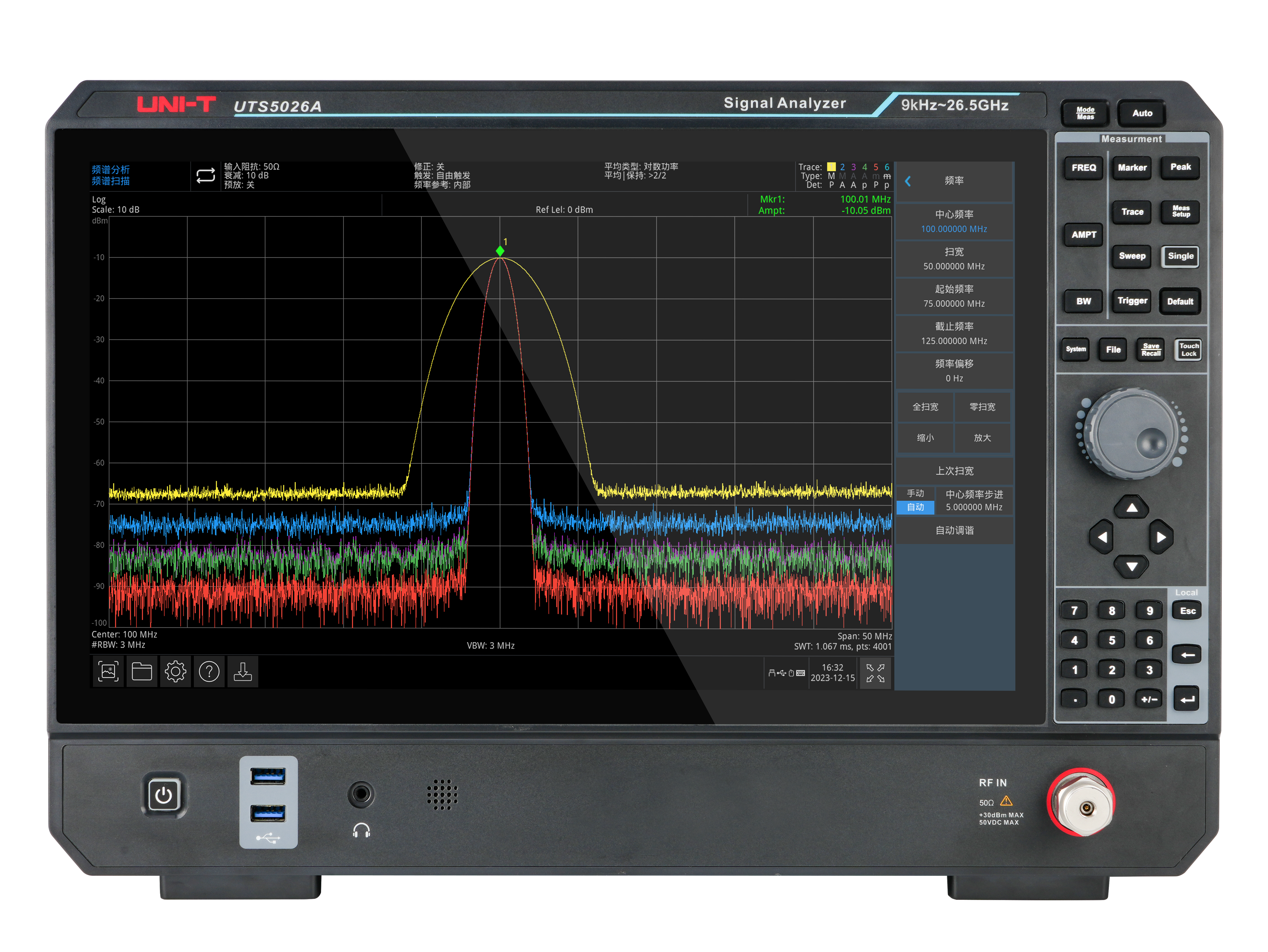Click the download/save icon in bottom toolbar
This screenshot has width=1268, height=952.
(x=243, y=672)
